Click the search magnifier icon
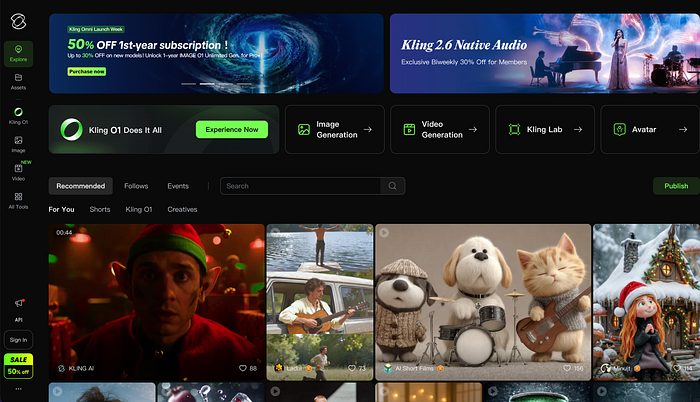 pos(394,186)
